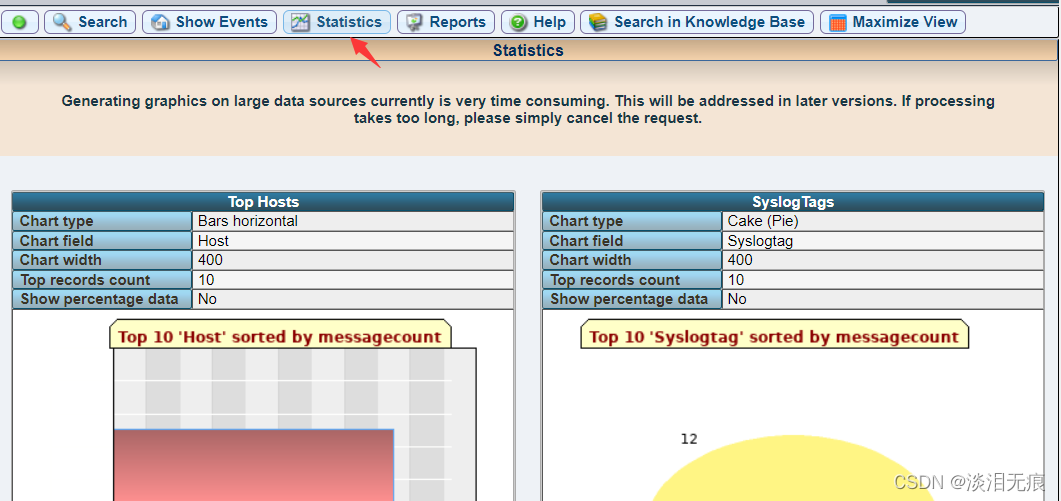Viewport: 1061px width, 501px height.
Task: Click the SyslogTags panel header
Action: point(793,202)
